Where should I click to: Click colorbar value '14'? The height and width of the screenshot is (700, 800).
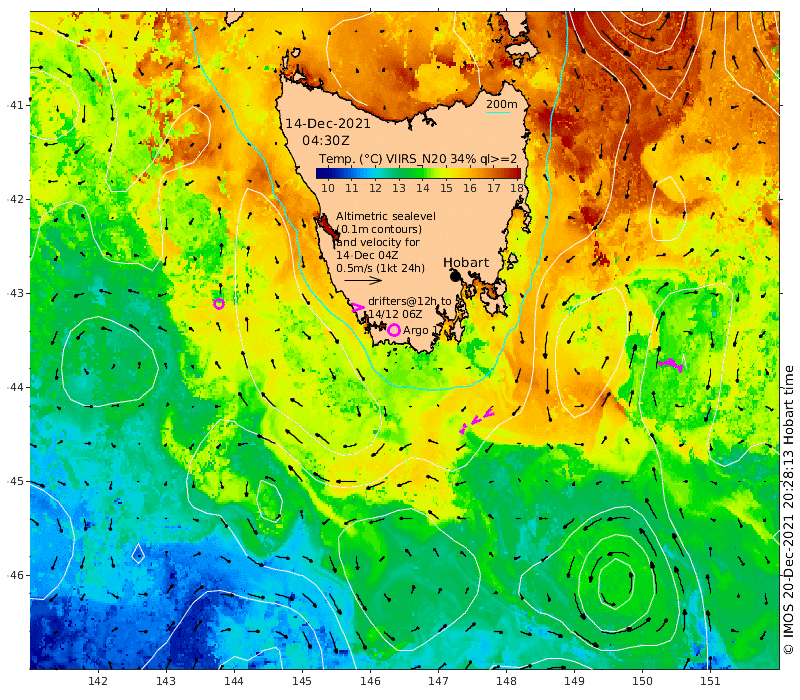point(422,188)
